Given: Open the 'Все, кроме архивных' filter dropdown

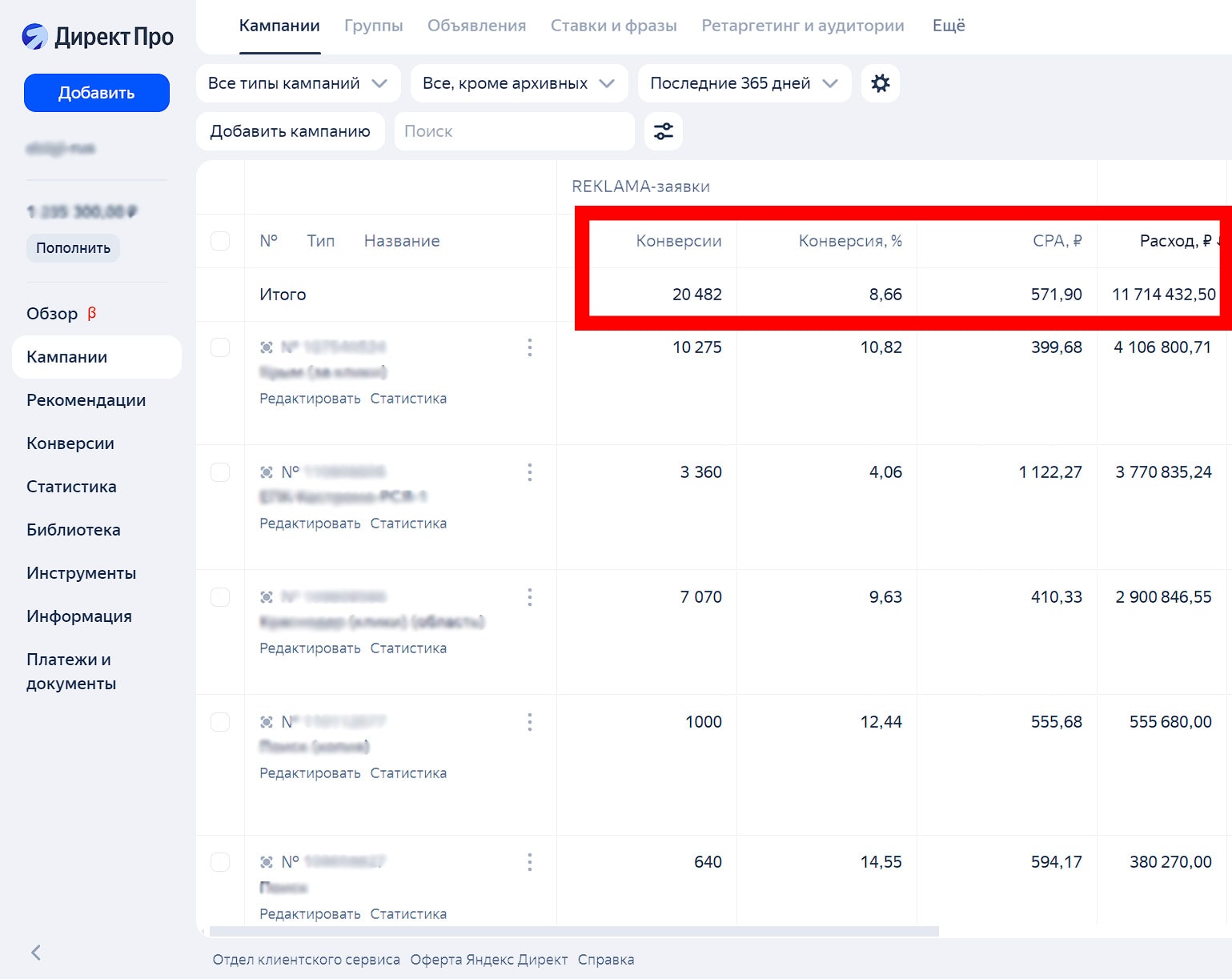Looking at the screenshot, I should (518, 83).
